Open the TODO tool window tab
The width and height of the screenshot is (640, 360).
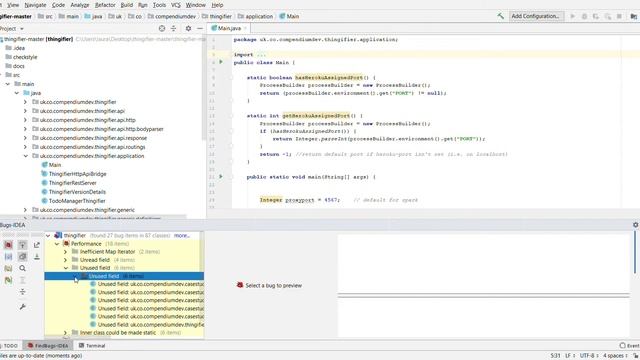tap(10, 346)
